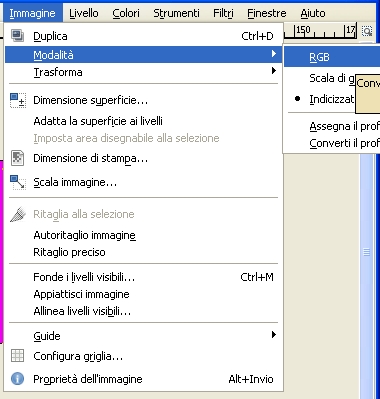Click the vertical scrollbar handle
Image resolution: width=380 pixels, height=399 pixels.
click(366, 252)
